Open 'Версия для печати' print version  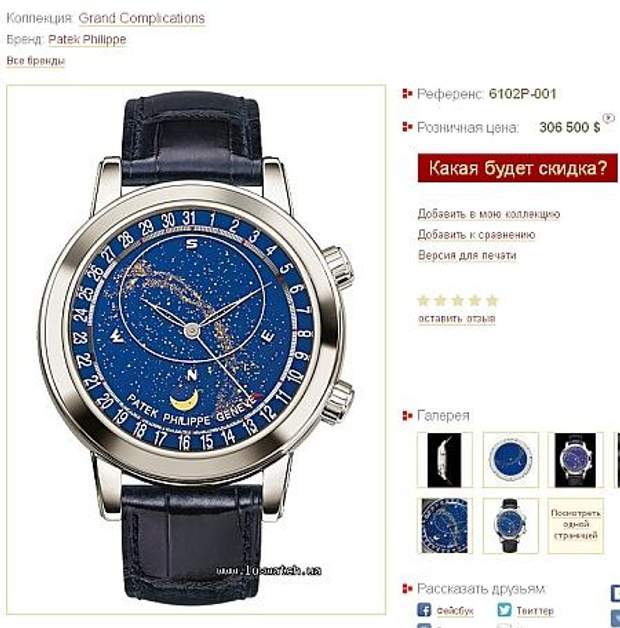tap(467, 255)
